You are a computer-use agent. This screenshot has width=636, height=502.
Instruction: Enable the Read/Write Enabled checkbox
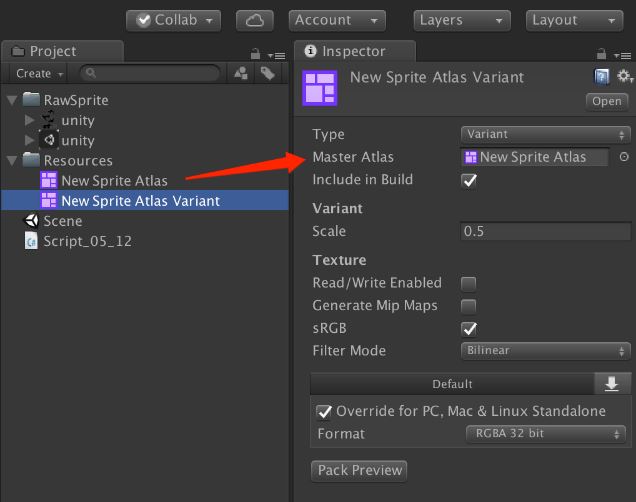[468, 283]
